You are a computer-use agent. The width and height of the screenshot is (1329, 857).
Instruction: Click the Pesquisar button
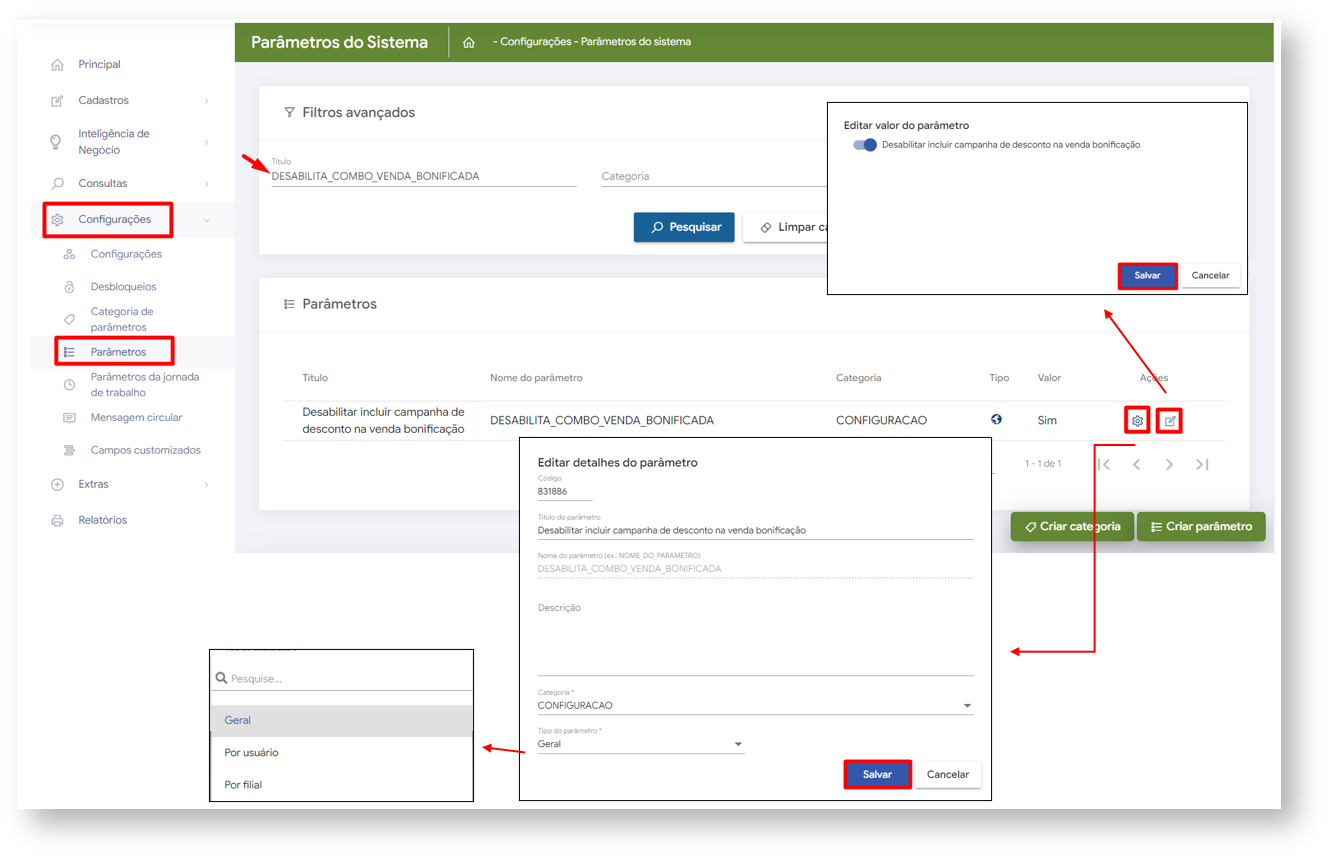pyautogui.click(x=684, y=227)
